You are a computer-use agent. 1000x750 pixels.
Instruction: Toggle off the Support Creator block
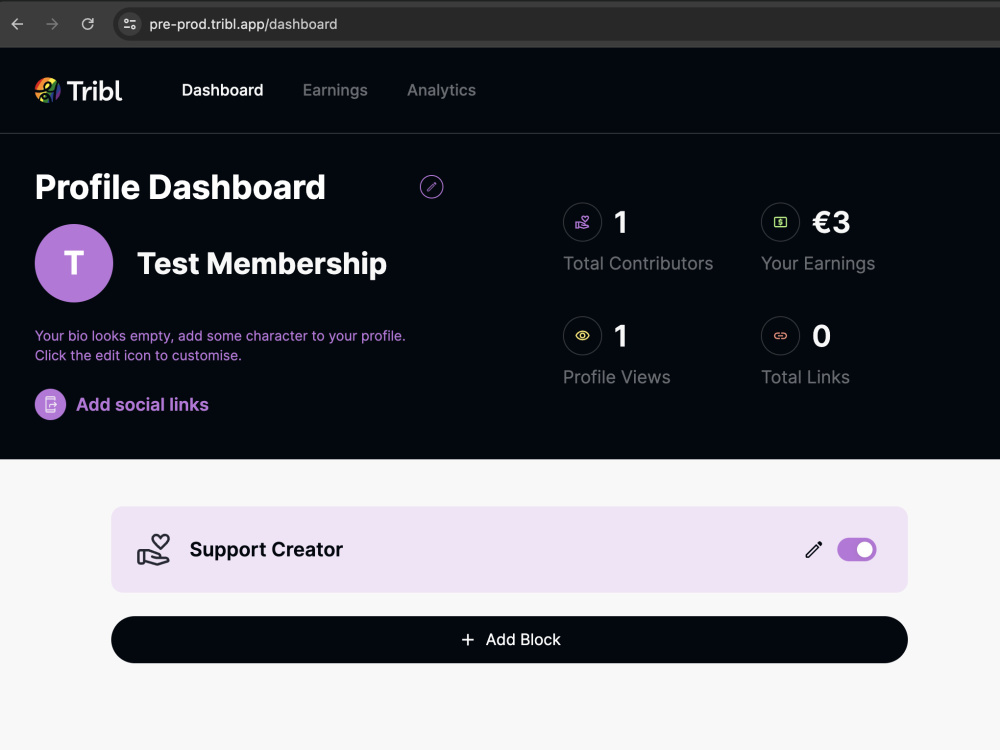click(x=857, y=550)
